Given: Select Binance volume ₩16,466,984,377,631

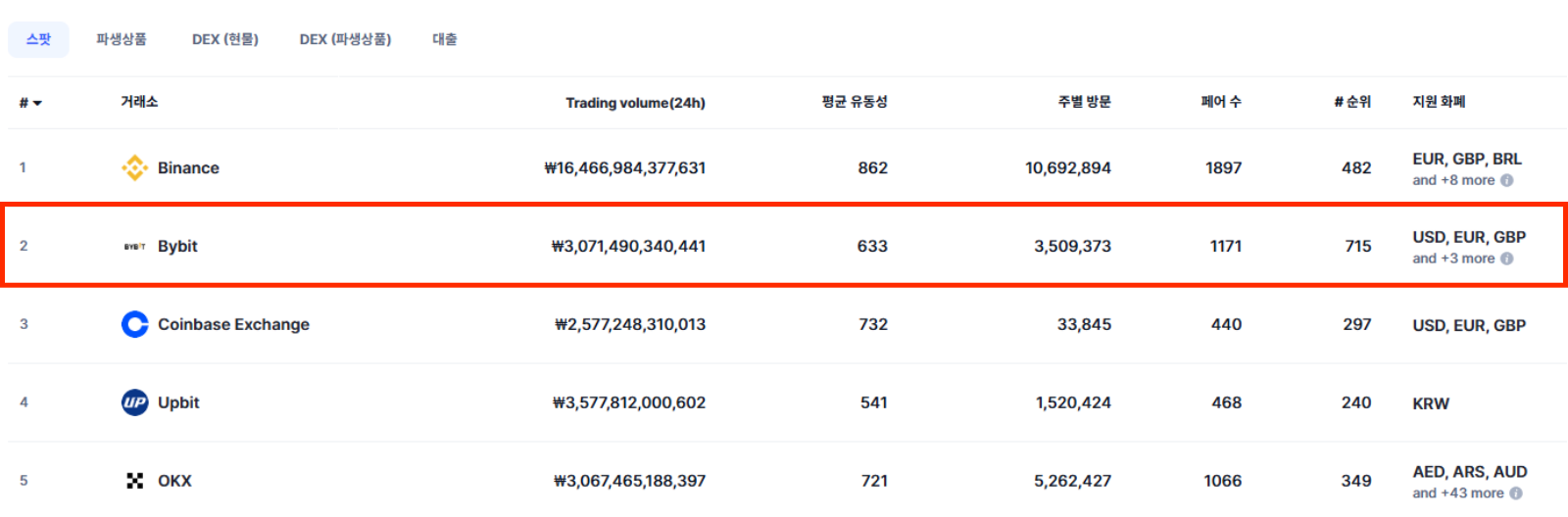Looking at the screenshot, I should (x=624, y=167).
